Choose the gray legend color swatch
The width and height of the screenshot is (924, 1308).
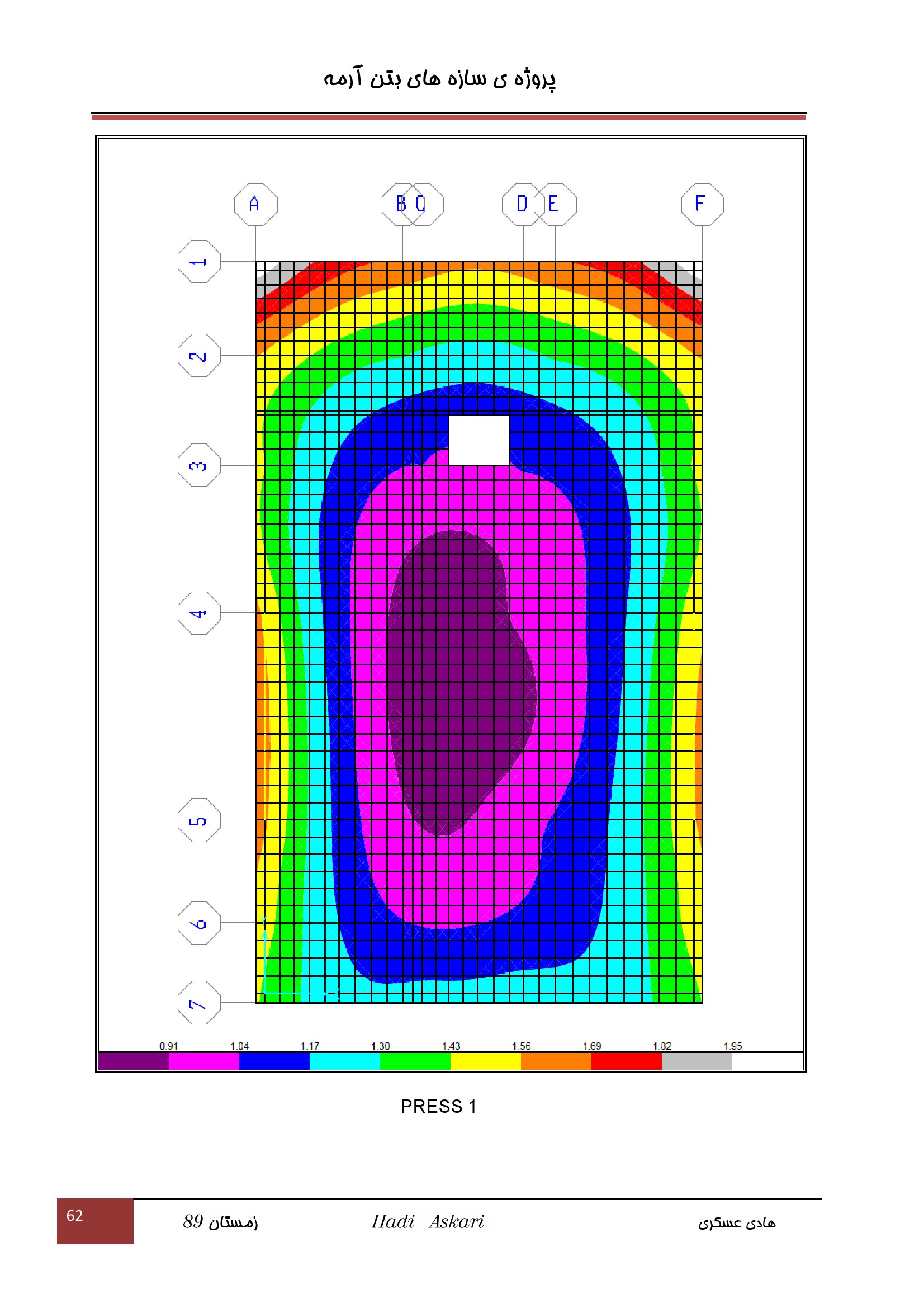[696, 1061]
